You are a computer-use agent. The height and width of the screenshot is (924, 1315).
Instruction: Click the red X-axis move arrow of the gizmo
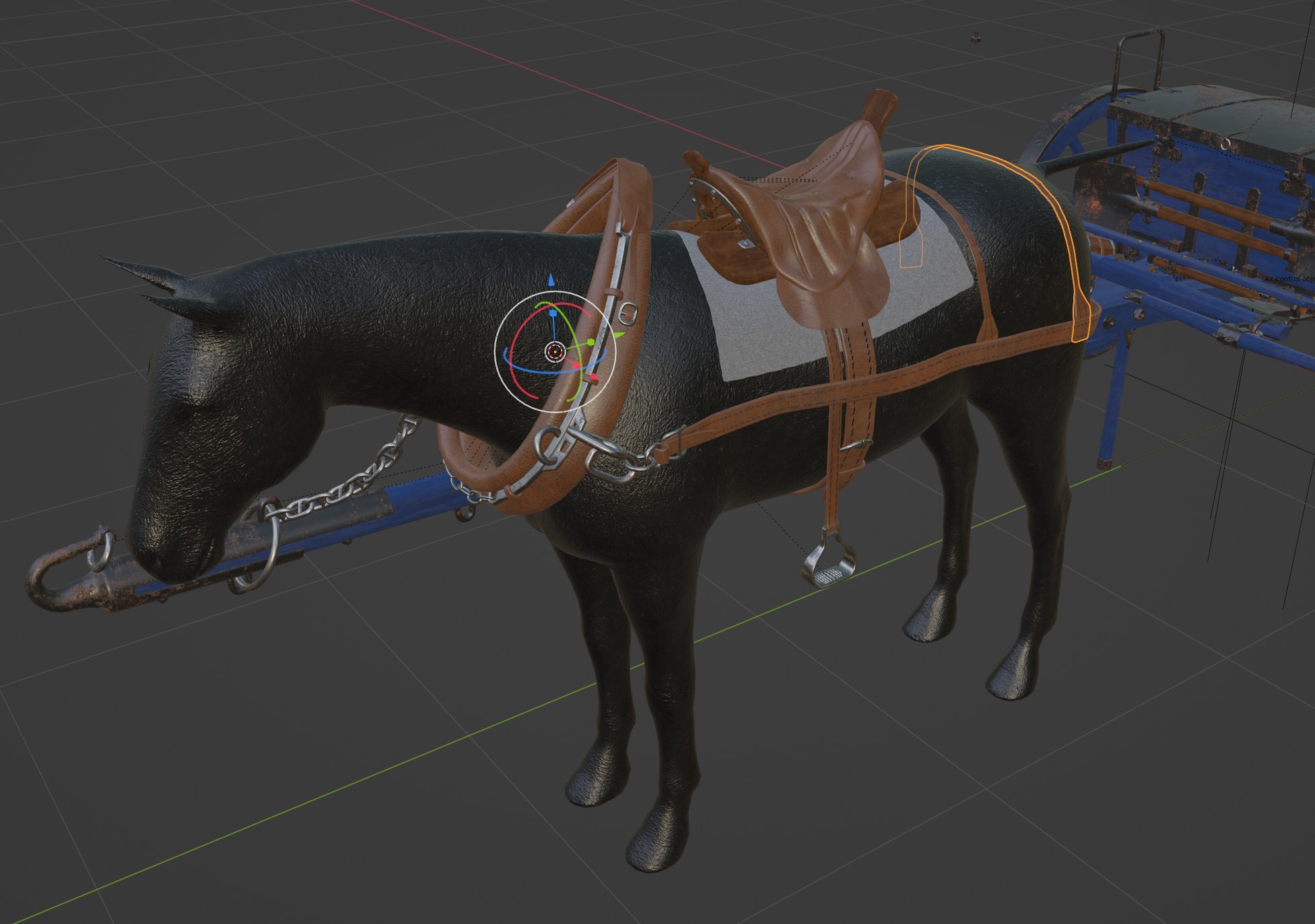point(594,377)
